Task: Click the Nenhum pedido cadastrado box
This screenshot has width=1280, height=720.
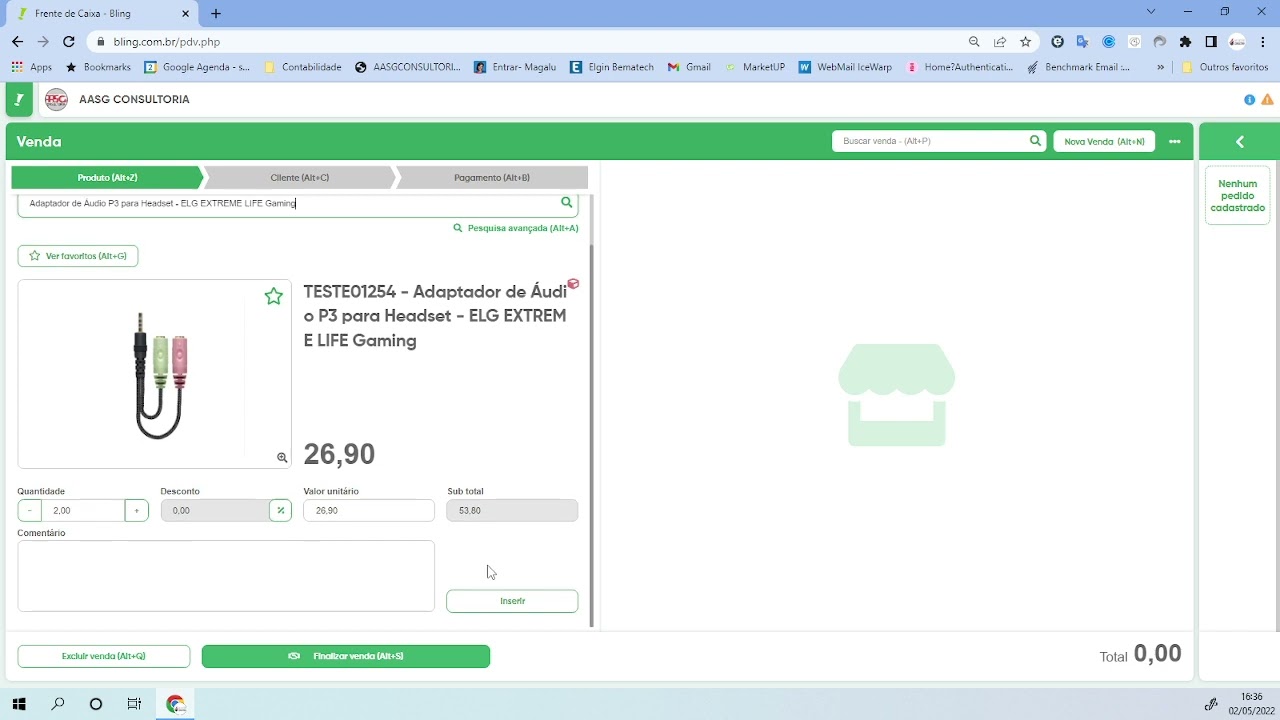Action: pos(1238,196)
